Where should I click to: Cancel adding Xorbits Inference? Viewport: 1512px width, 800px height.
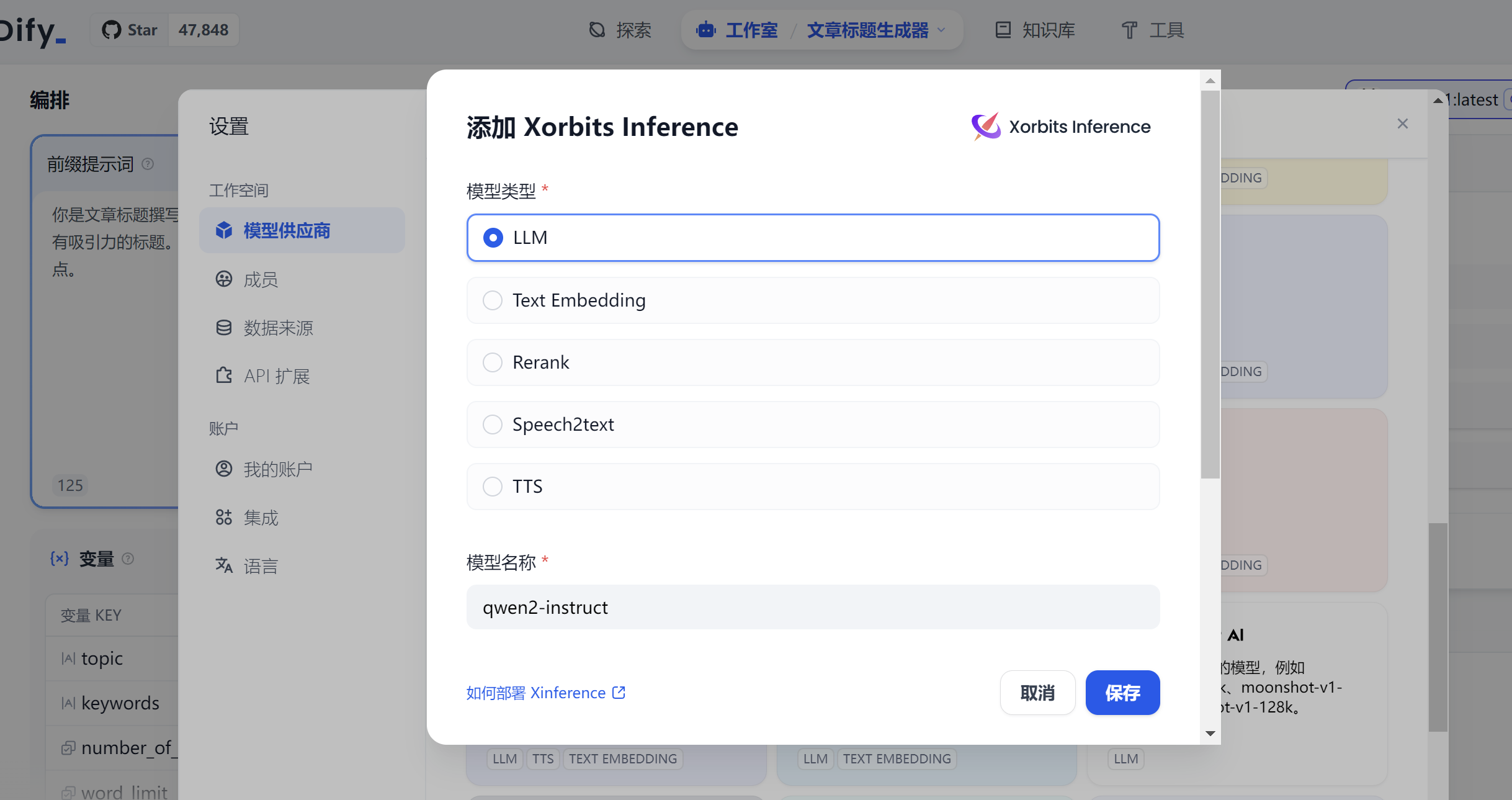click(1037, 693)
